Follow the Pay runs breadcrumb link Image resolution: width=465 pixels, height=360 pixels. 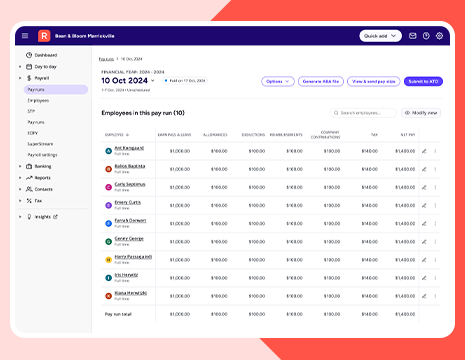click(106, 59)
